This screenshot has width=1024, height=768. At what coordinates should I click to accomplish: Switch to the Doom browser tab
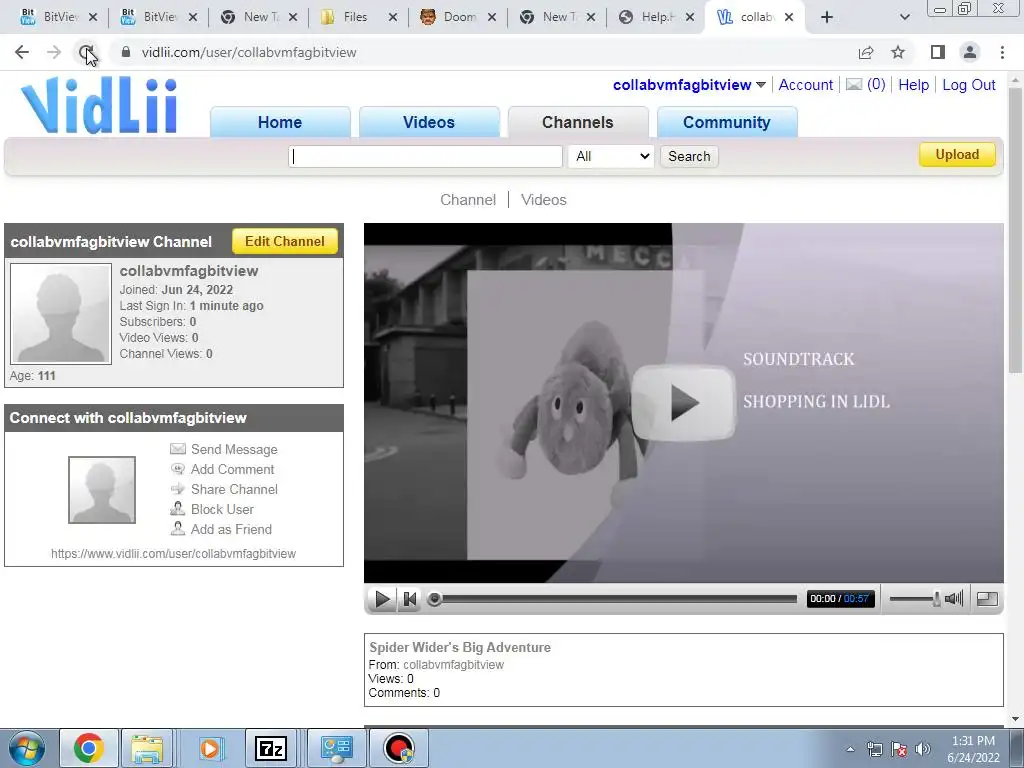pos(460,17)
